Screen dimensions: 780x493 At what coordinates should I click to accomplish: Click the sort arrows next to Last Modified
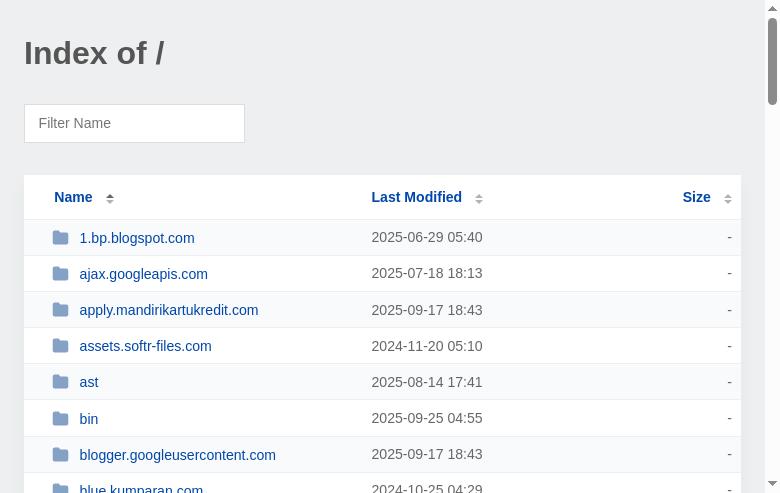[x=479, y=198]
